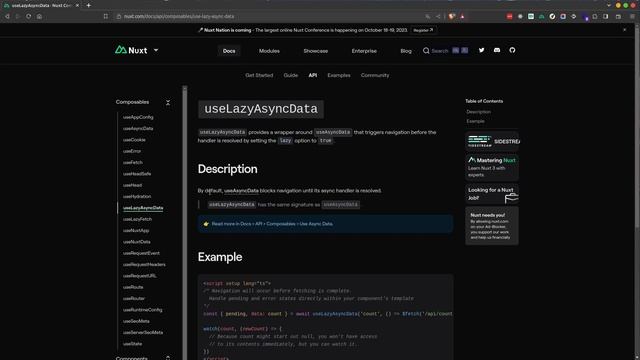Viewport: 640px width, 360px height.
Task: Click the red extension icon in the toolbar
Action: click(x=509, y=16)
